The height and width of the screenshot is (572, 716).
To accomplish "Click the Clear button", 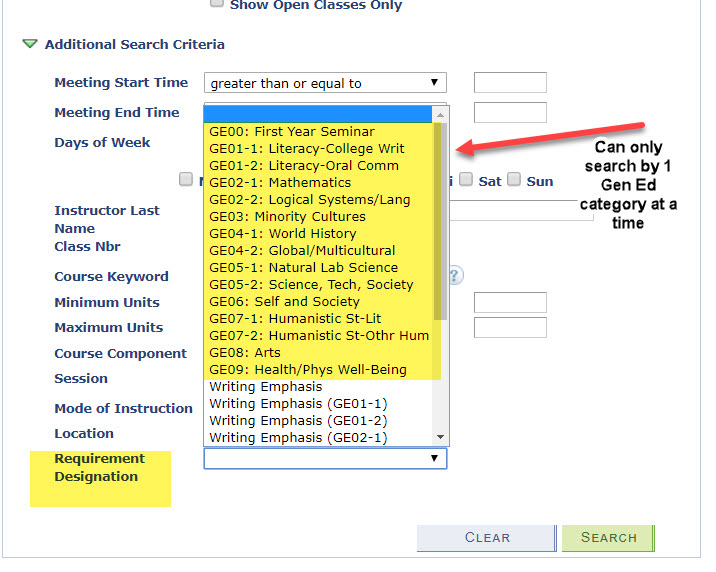I will (487, 538).
